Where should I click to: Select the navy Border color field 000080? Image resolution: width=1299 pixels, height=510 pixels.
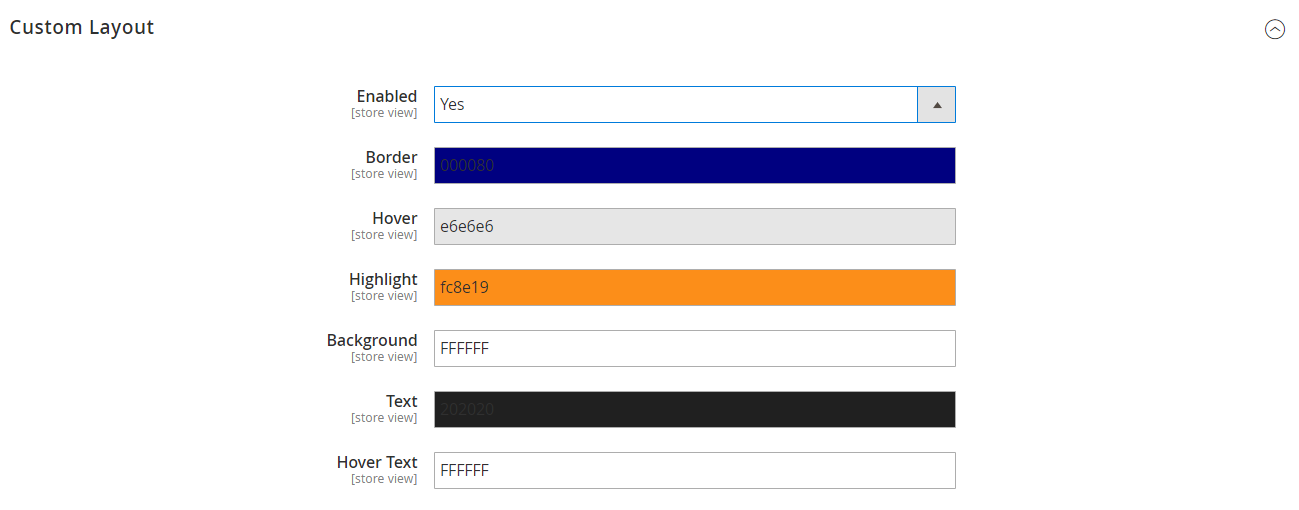tap(694, 165)
